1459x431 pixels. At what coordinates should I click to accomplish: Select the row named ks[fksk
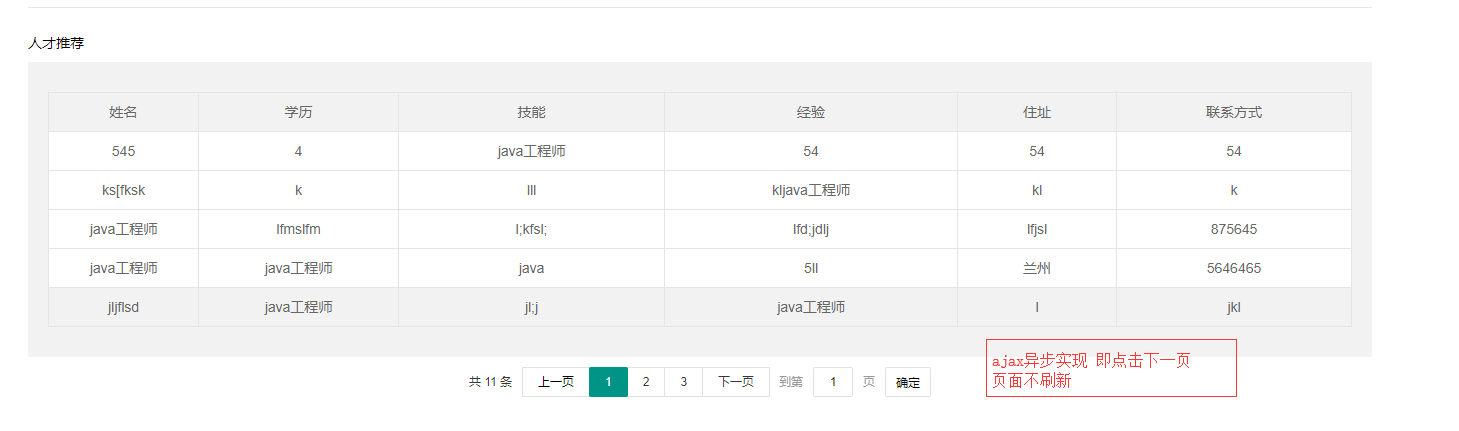click(x=124, y=190)
